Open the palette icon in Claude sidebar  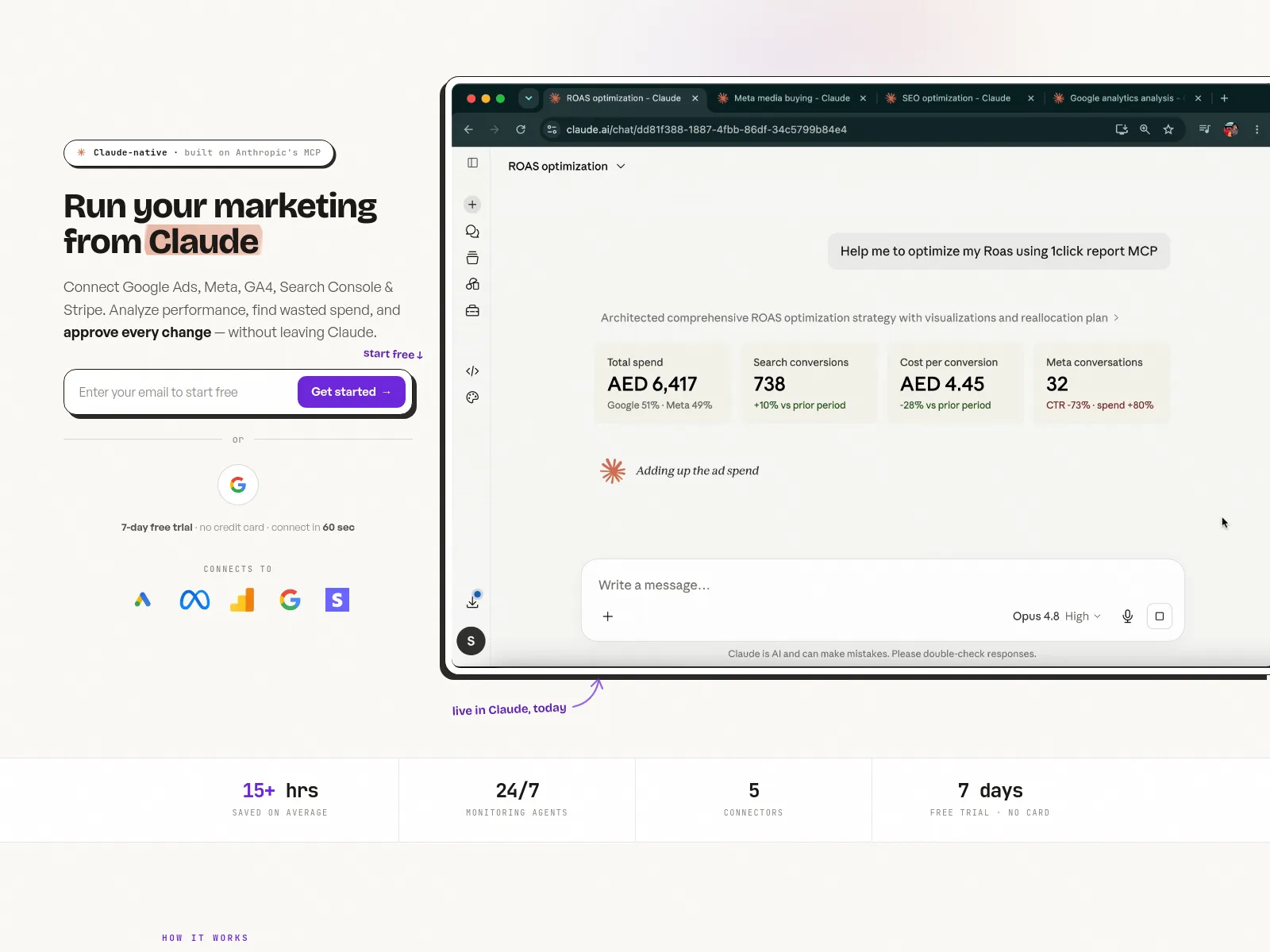(x=472, y=397)
